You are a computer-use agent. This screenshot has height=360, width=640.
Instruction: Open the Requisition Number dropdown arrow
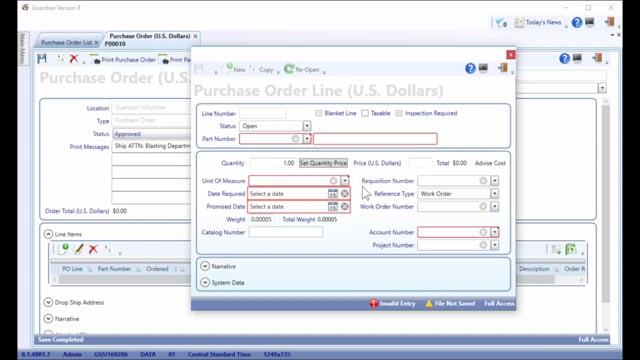(x=495, y=180)
